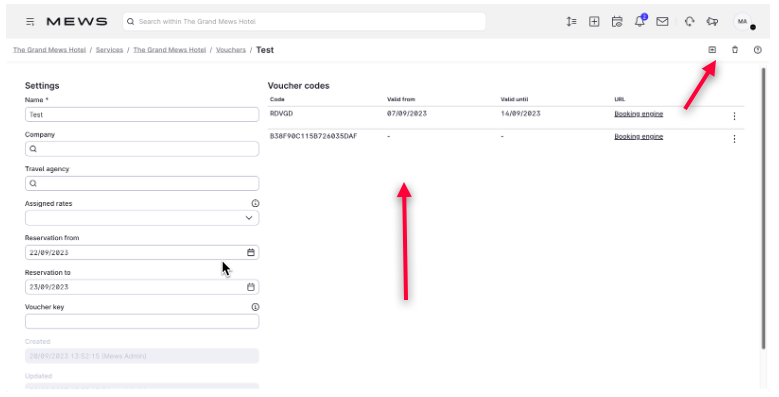The height and width of the screenshot is (397, 779).
Task: Go to the Services breadcrumb
Action: [x=109, y=50]
